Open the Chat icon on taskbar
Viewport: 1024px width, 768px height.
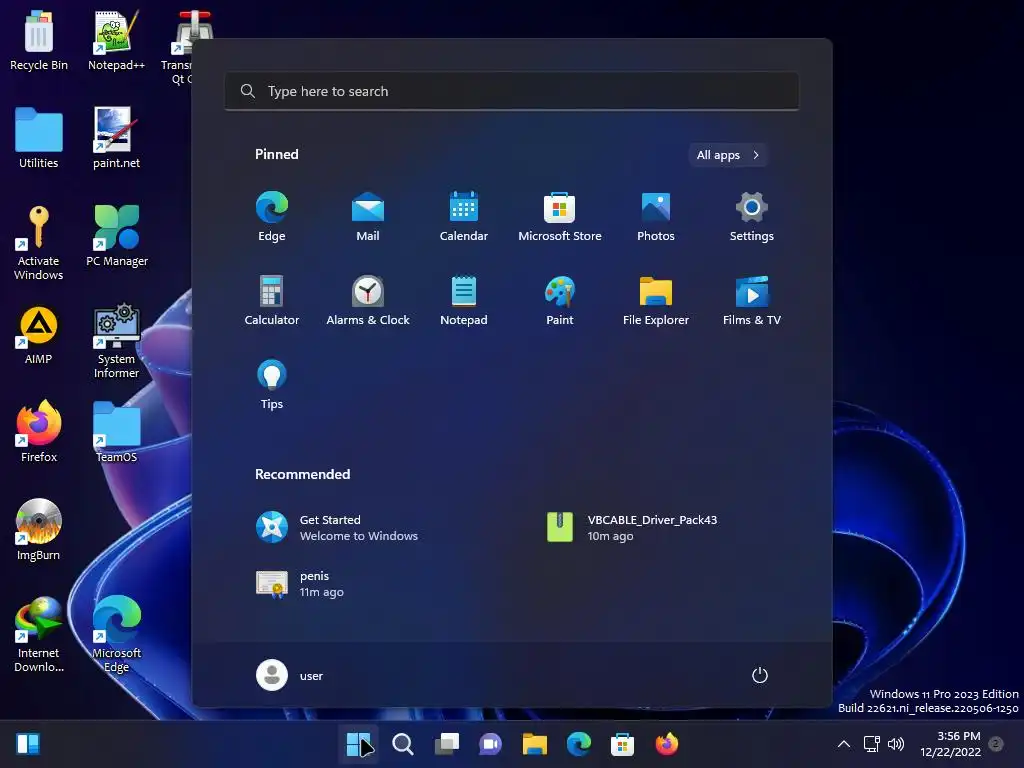(x=490, y=744)
